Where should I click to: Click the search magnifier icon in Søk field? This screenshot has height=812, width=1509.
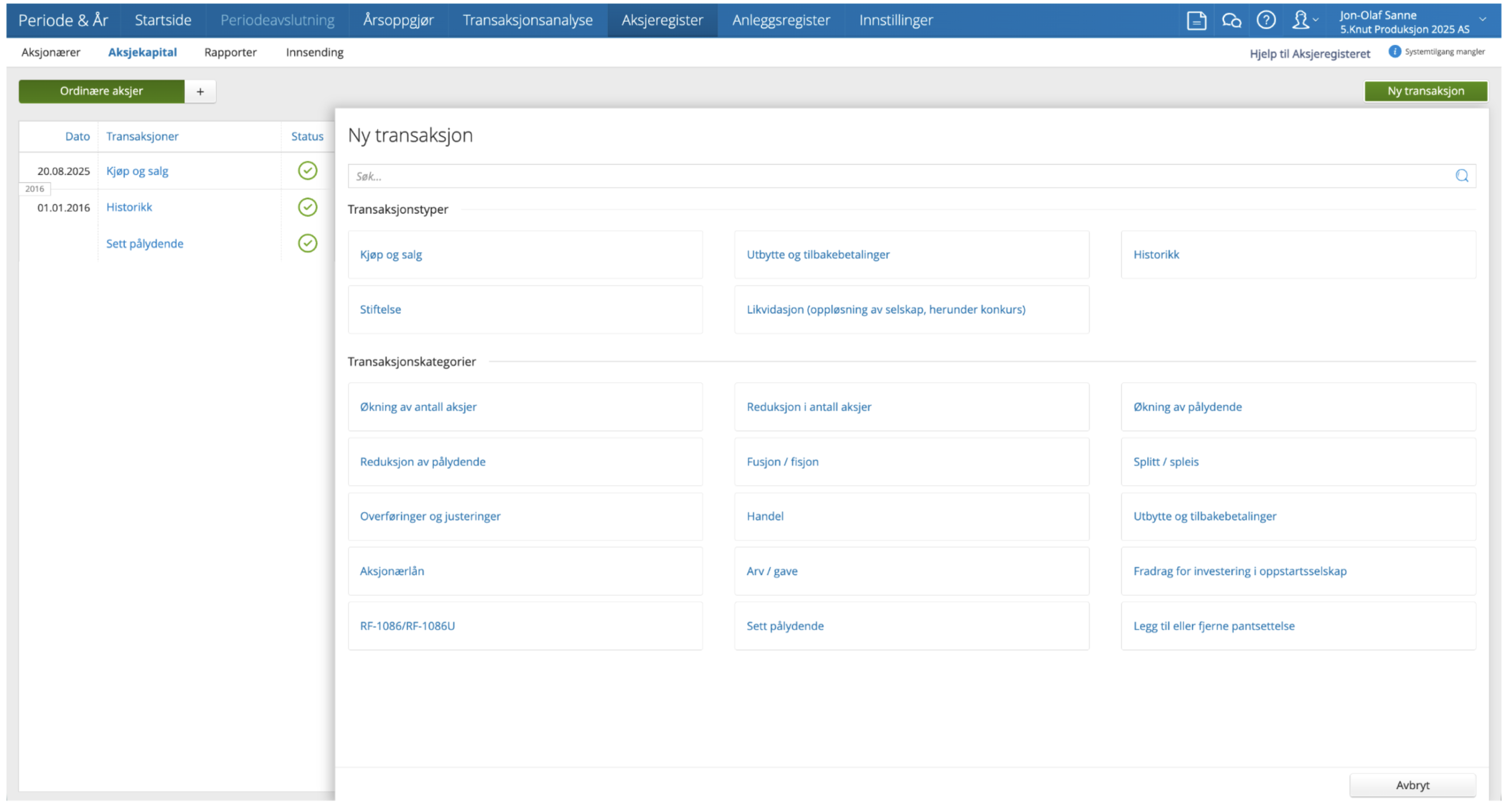click(1461, 176)
